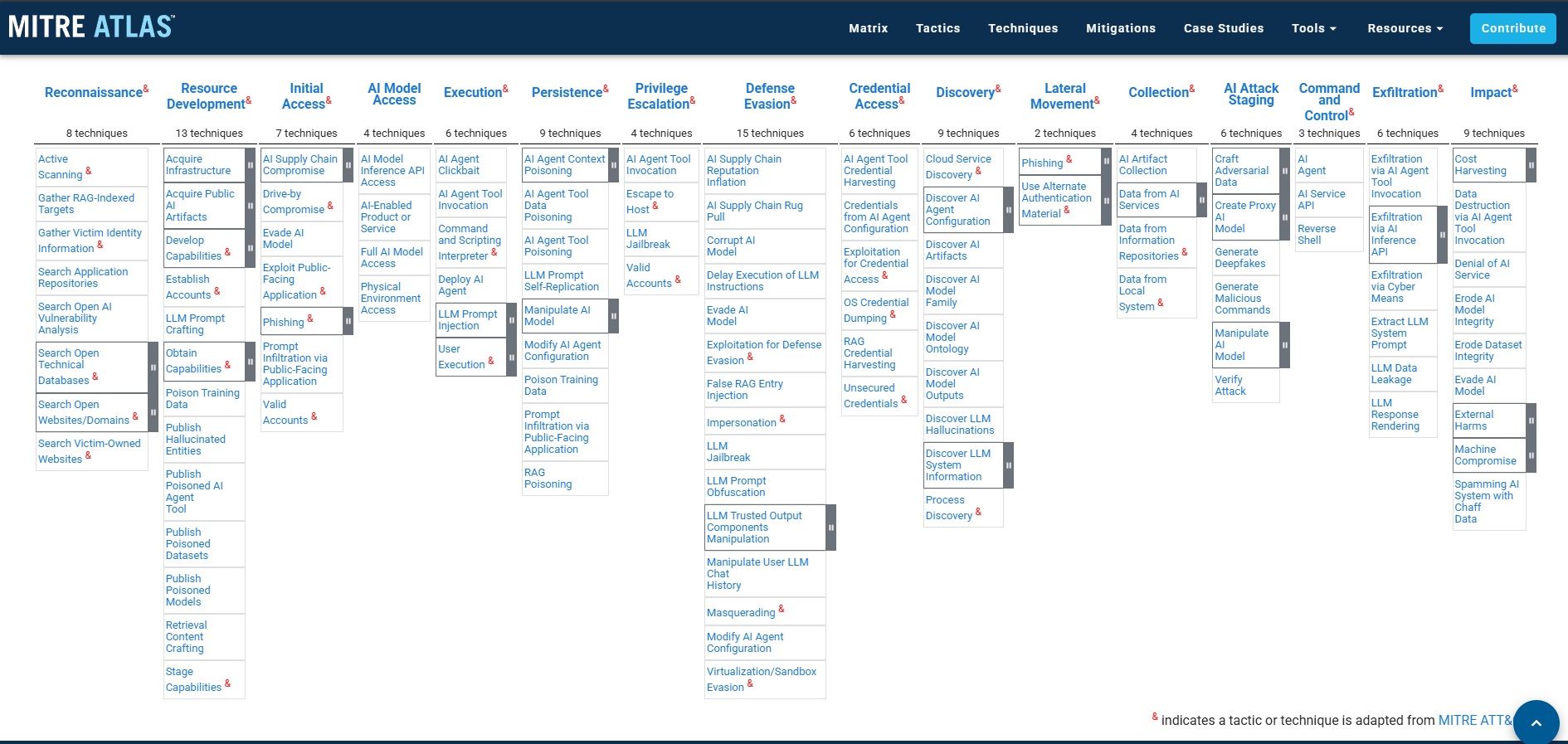The height and width of the screenshot is (744, 1568).
Task: Open the Reconnaissance tactic heading
Action: 94,93
